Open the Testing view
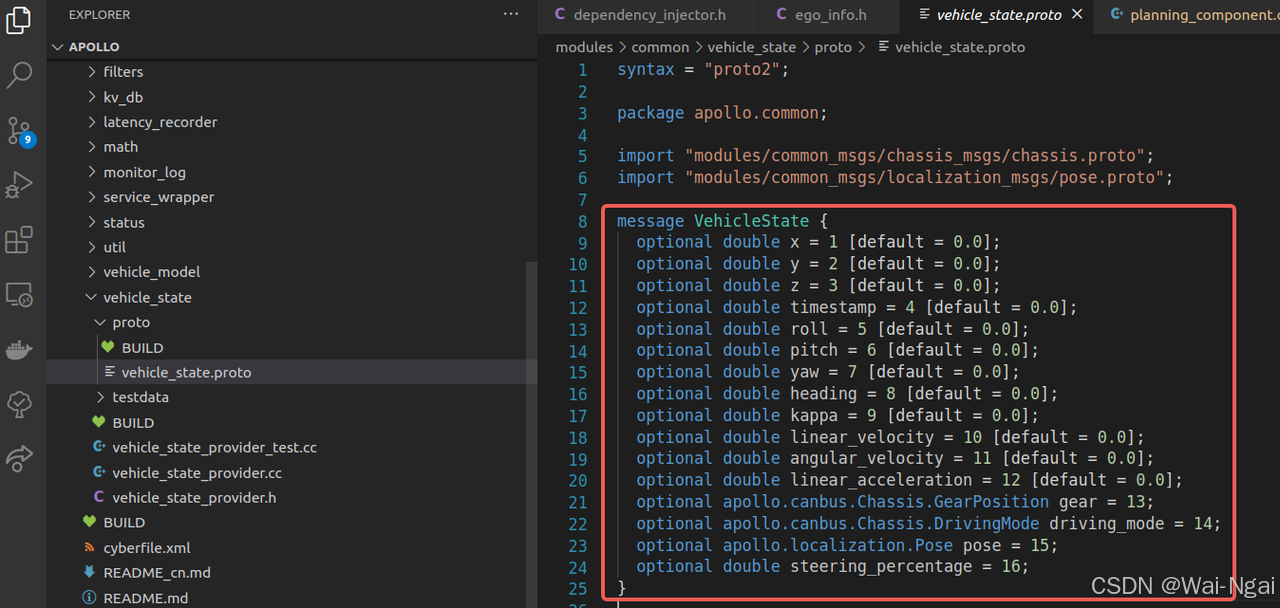The height and width of the screenshot is (608, 1280). click(21, 404)
